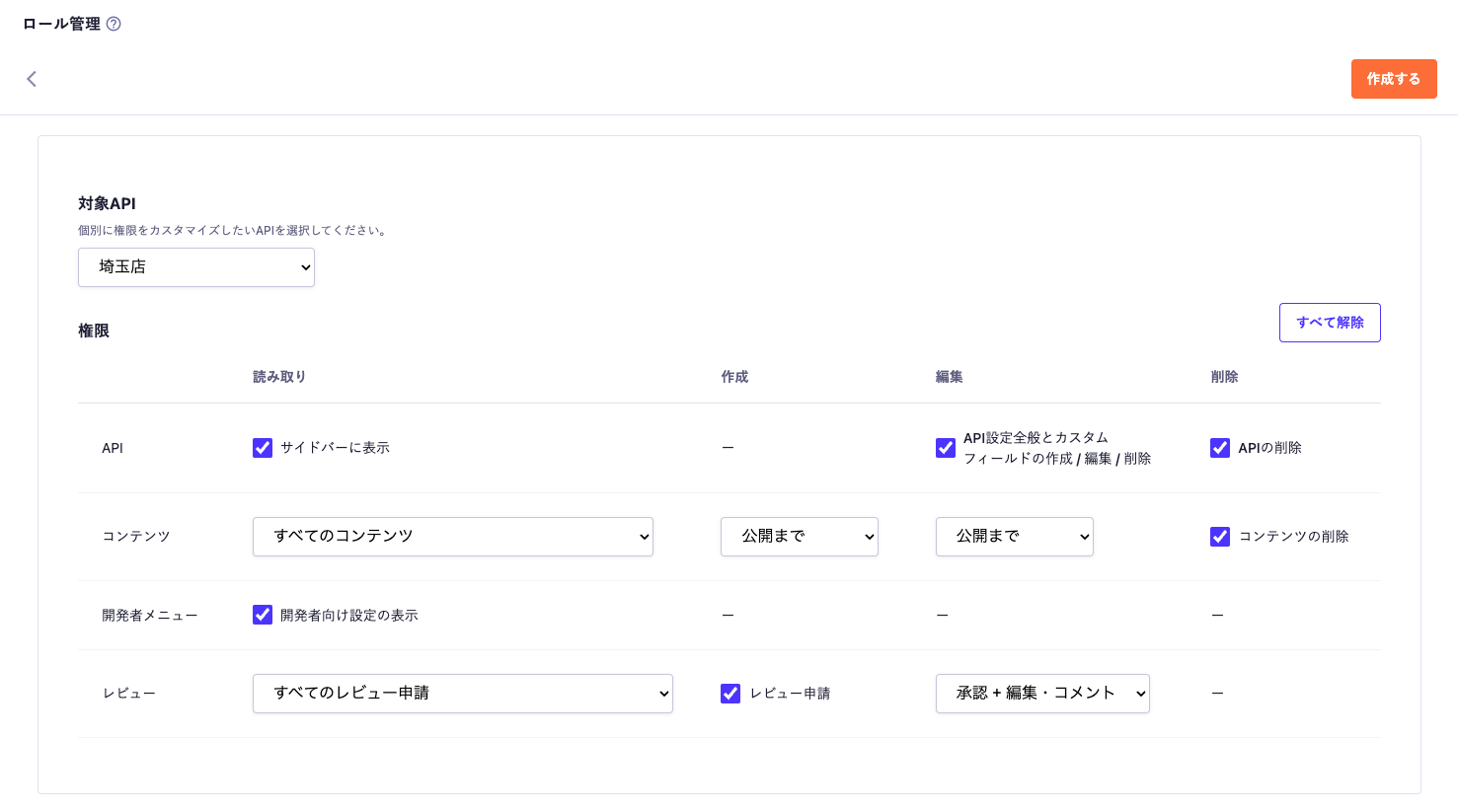
Task: Click the help icon beside ロール管理
Action: coord(114,24)
